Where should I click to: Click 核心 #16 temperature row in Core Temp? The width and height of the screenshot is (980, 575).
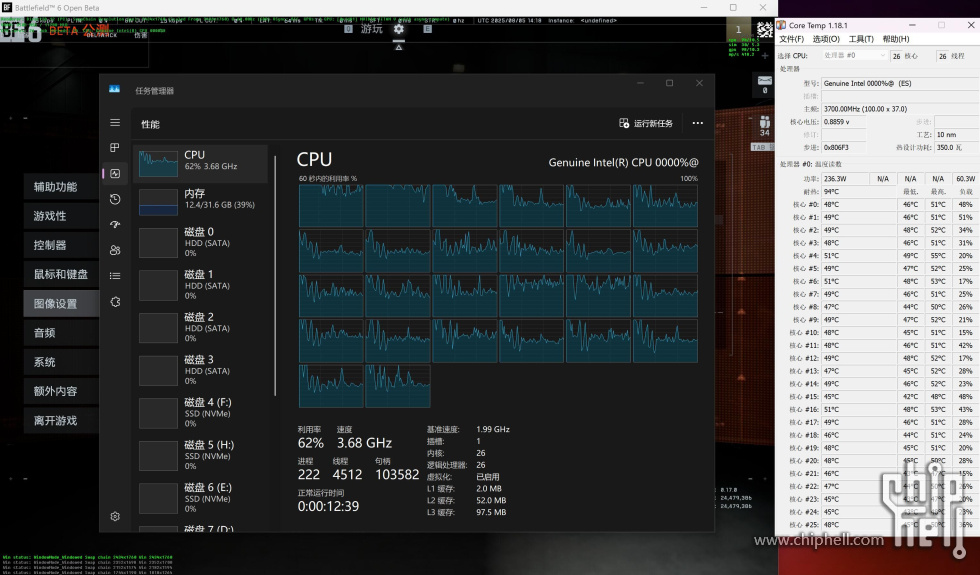877,409
